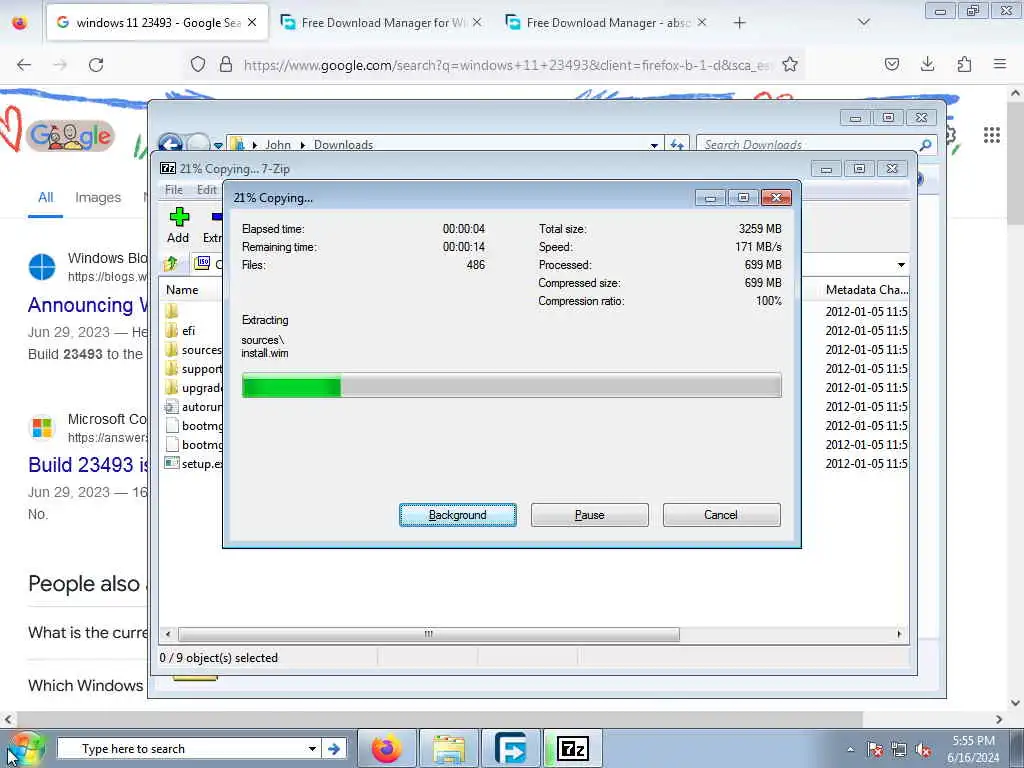Image resolution: width=1024 pixels, height=768 pixels.
Task: Close the Google Search tab
Action: pos(252,22)
